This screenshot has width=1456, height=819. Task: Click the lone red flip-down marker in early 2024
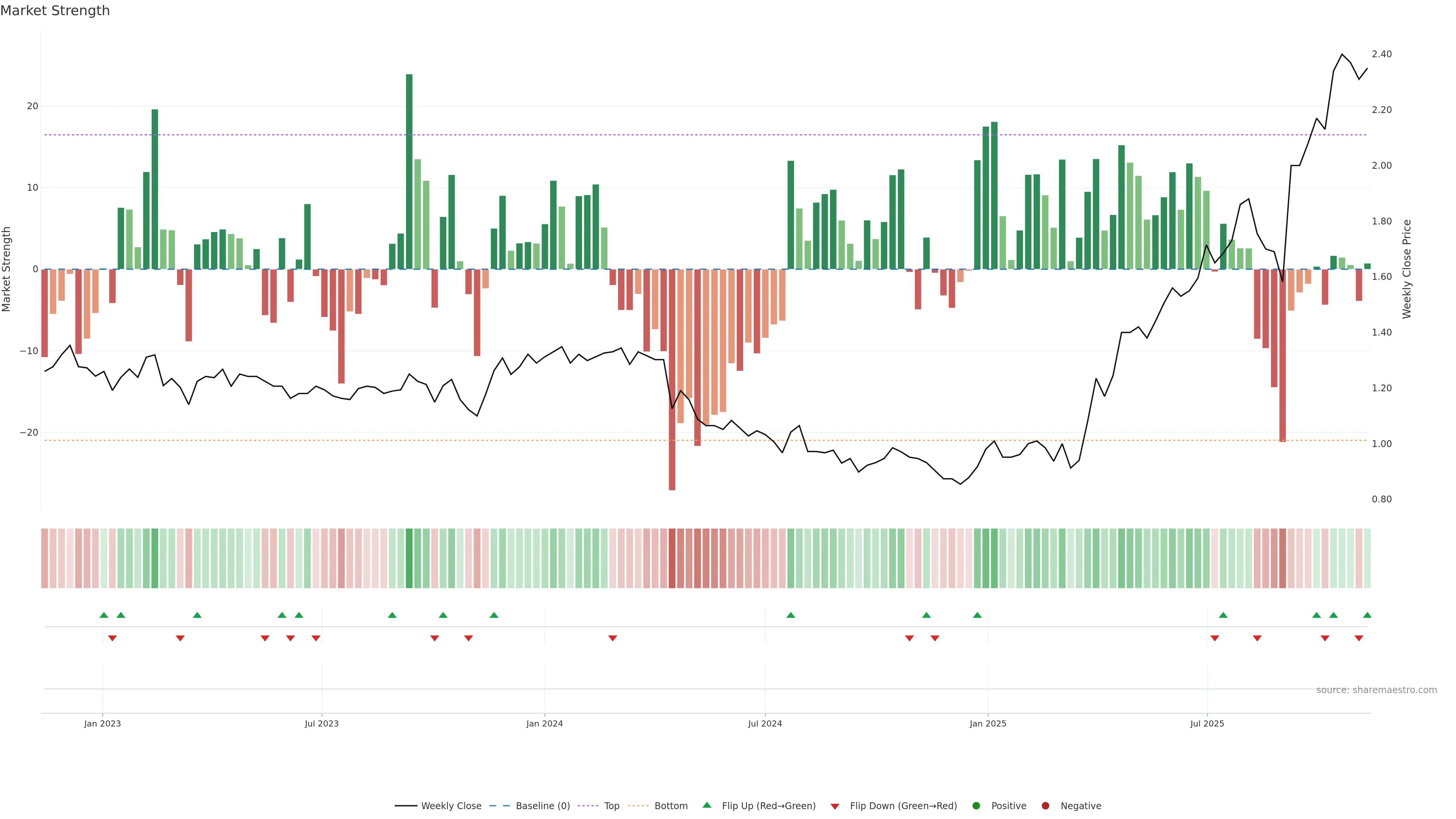(613, 638)
